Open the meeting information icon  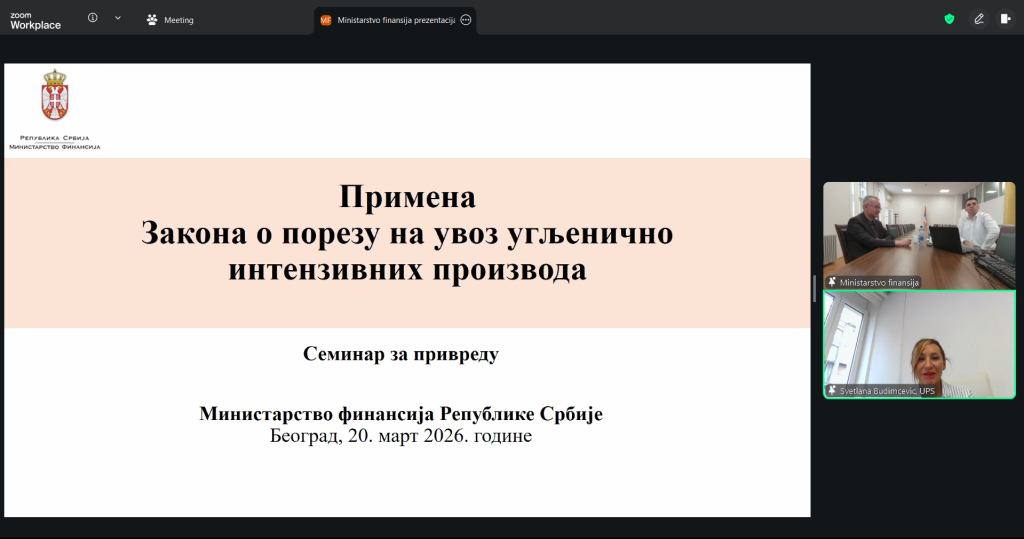coord(93,18)
